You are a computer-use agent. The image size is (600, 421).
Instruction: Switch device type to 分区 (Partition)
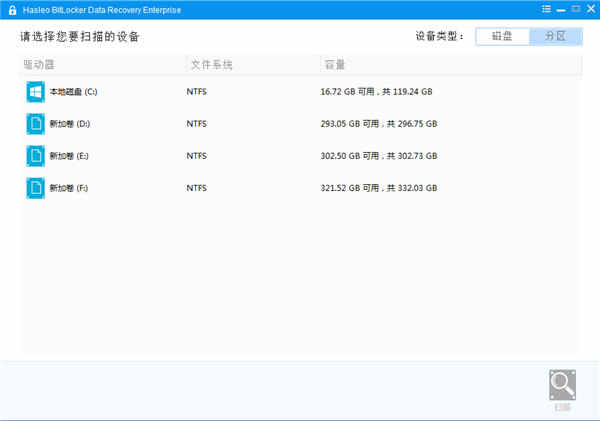556,36
